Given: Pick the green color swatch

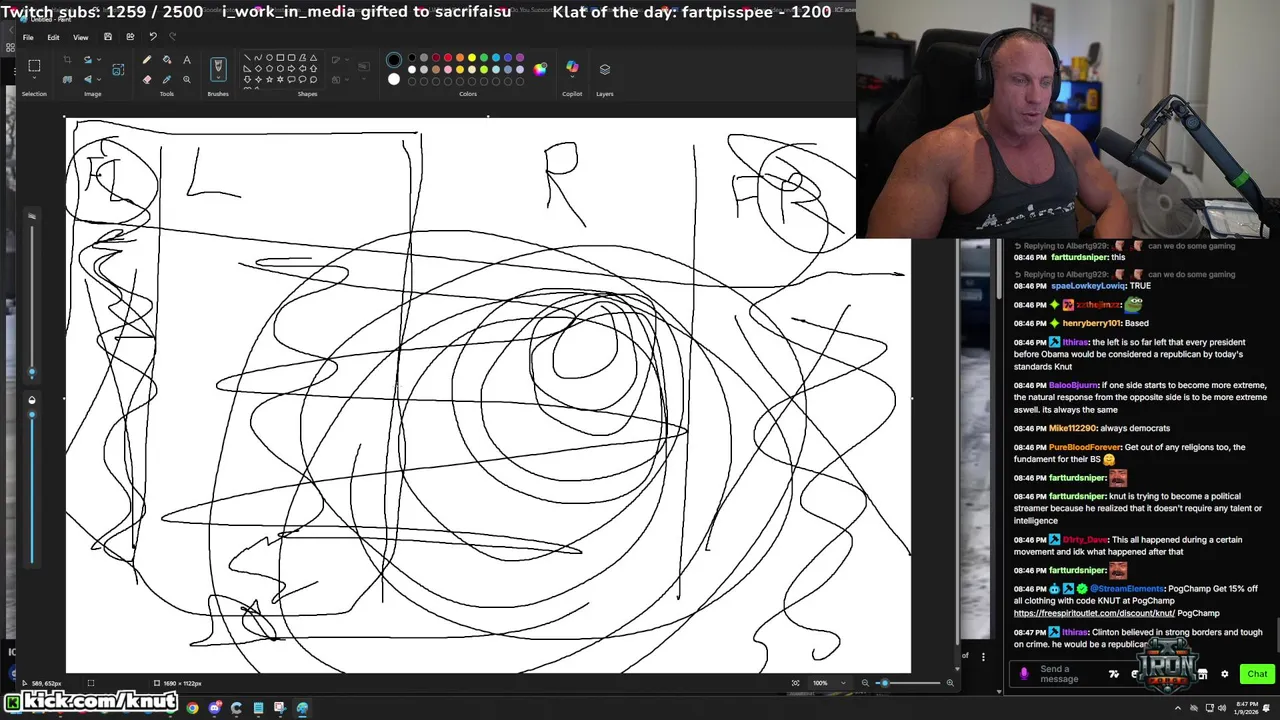Looking at the screenshot, I should point(484,57).
